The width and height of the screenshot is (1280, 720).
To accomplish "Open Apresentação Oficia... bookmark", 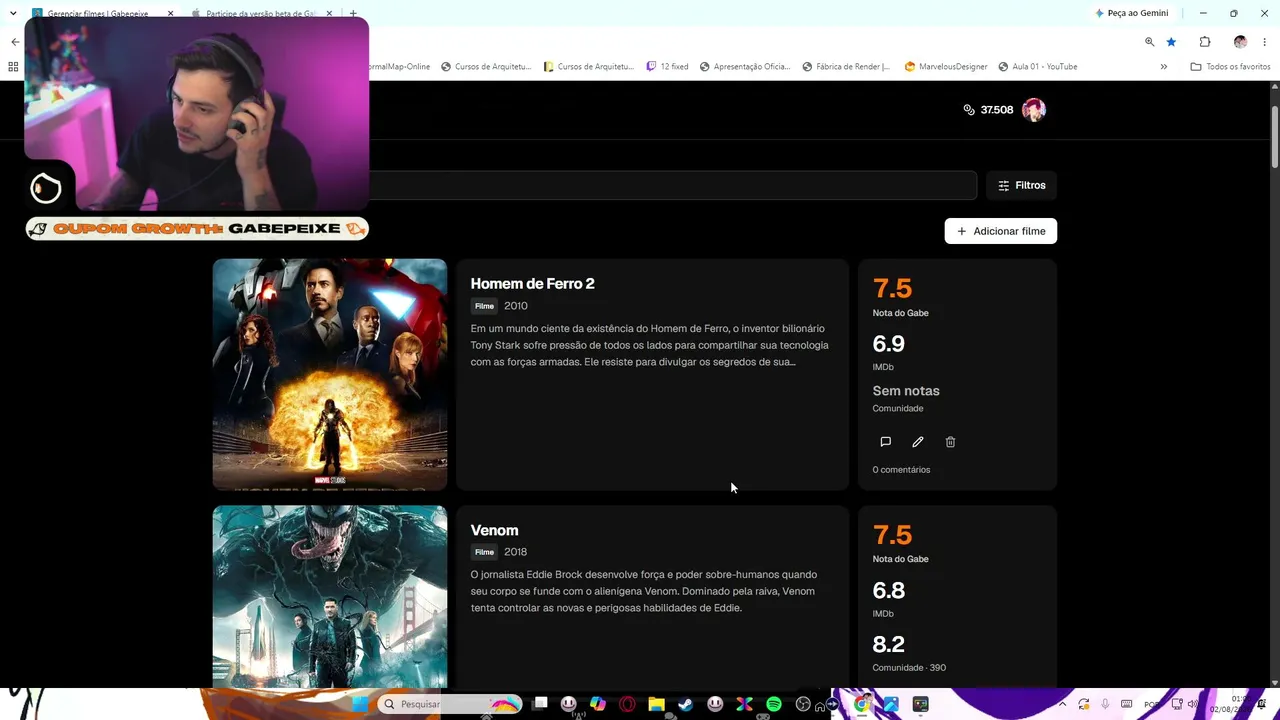I will point(745,67).
